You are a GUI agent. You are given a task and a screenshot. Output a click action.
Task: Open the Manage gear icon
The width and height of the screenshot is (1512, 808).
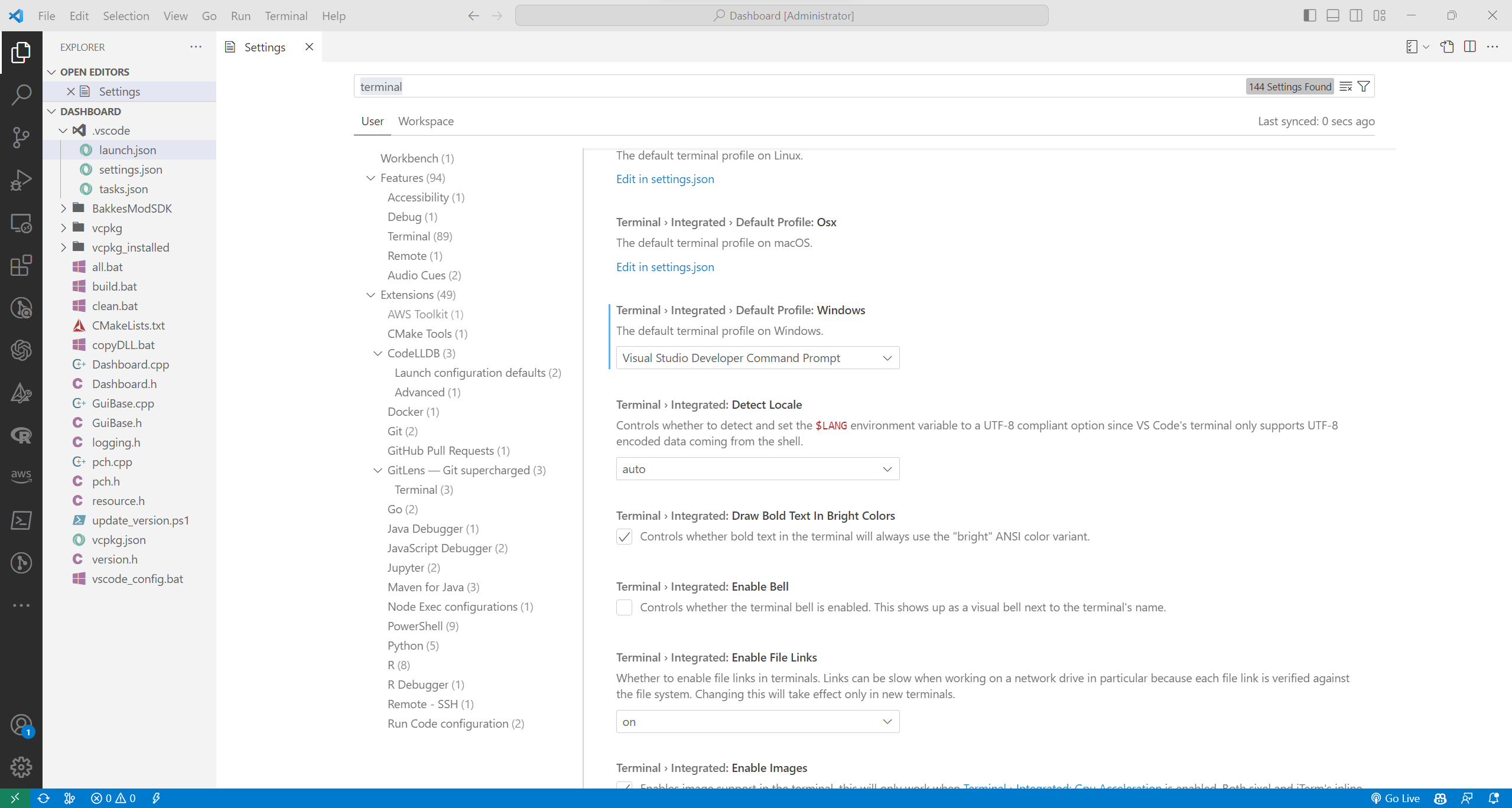tap(21, 767)
